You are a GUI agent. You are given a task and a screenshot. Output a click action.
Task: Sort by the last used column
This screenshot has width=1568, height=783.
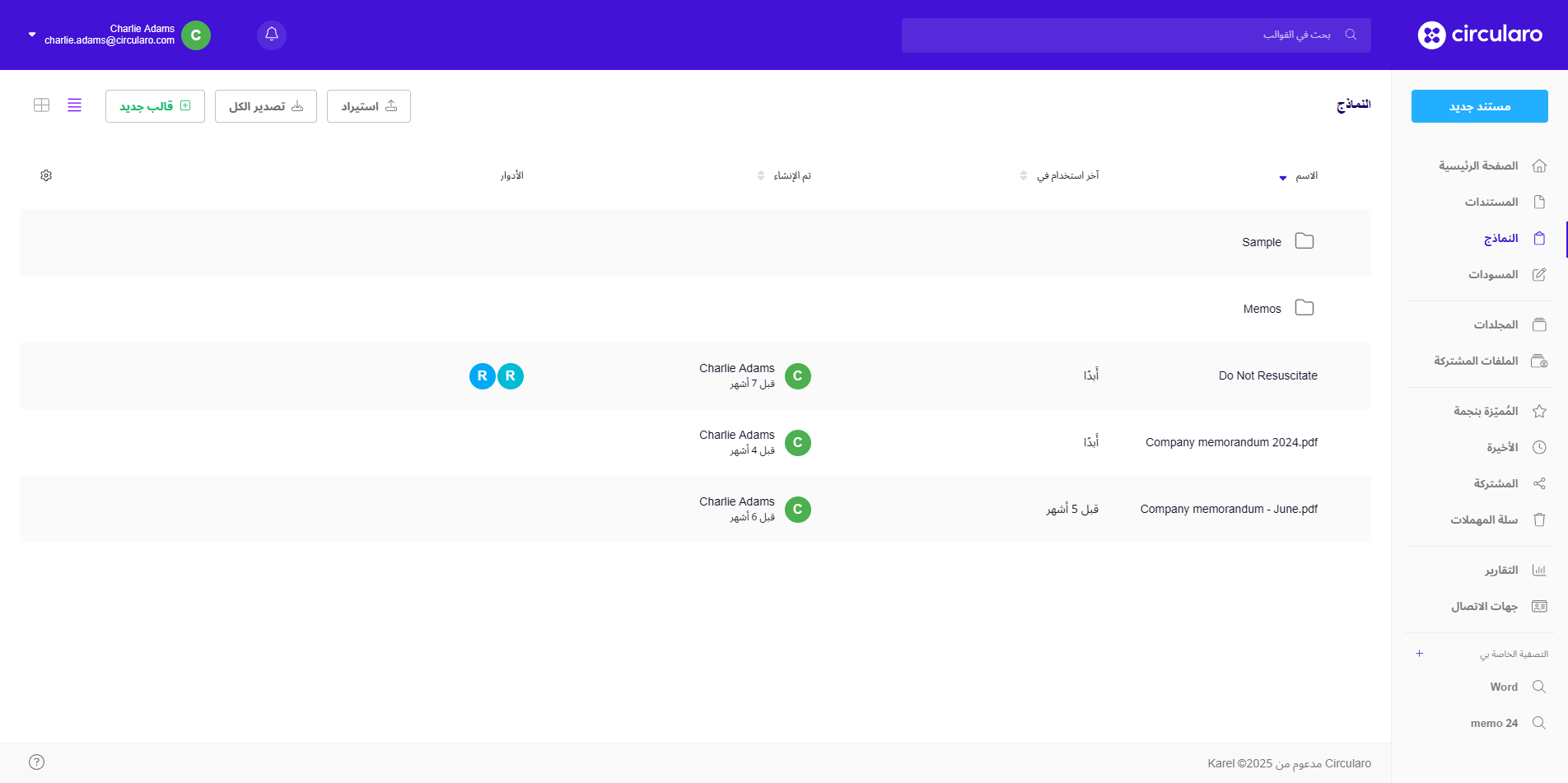[x=1024, y=175]
